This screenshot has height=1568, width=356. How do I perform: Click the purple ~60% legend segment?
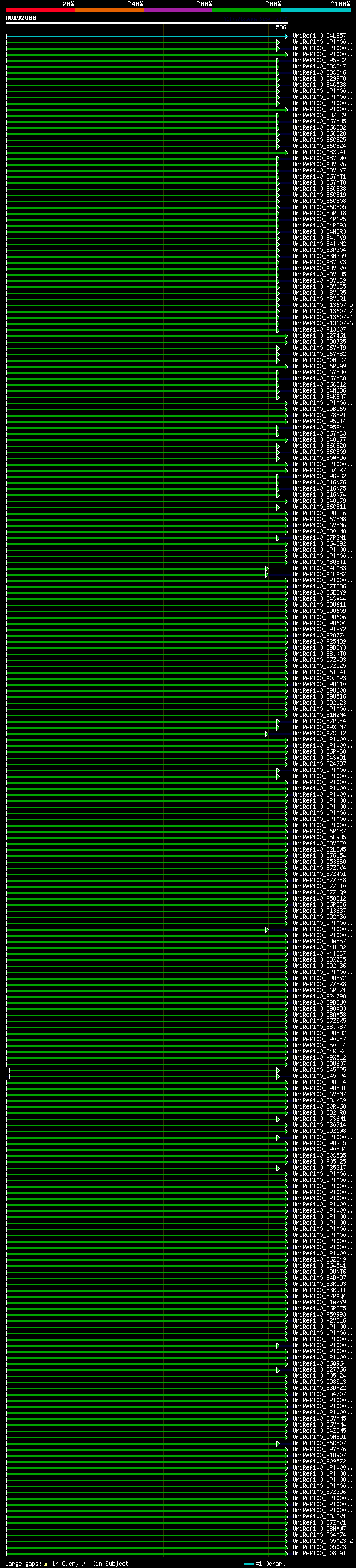177,10
